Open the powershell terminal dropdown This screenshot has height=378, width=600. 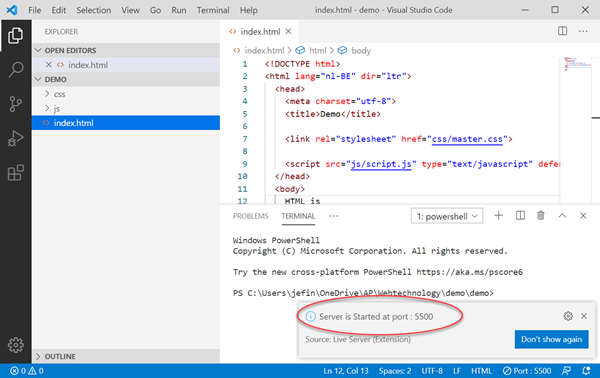coord(447,216)
